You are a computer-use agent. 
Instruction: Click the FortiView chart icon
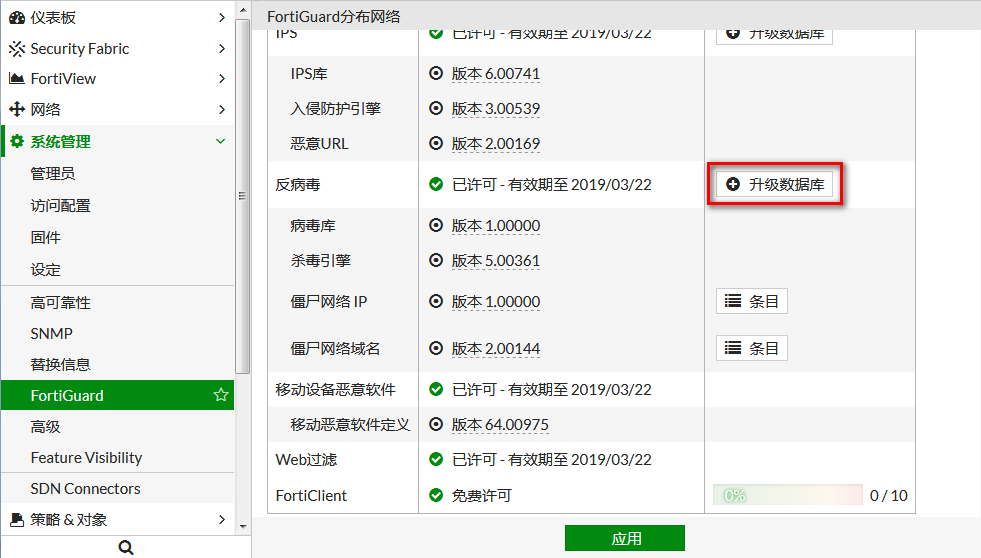(x=17, y=79)
